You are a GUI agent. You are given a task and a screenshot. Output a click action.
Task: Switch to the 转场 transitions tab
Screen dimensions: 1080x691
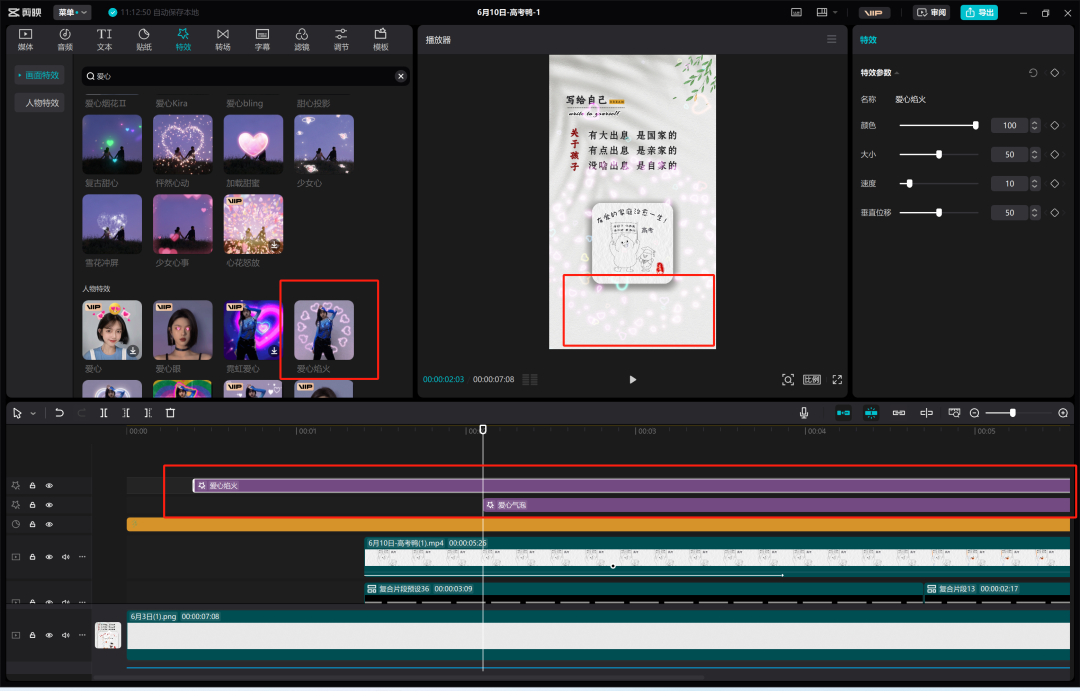pos(223,39)
